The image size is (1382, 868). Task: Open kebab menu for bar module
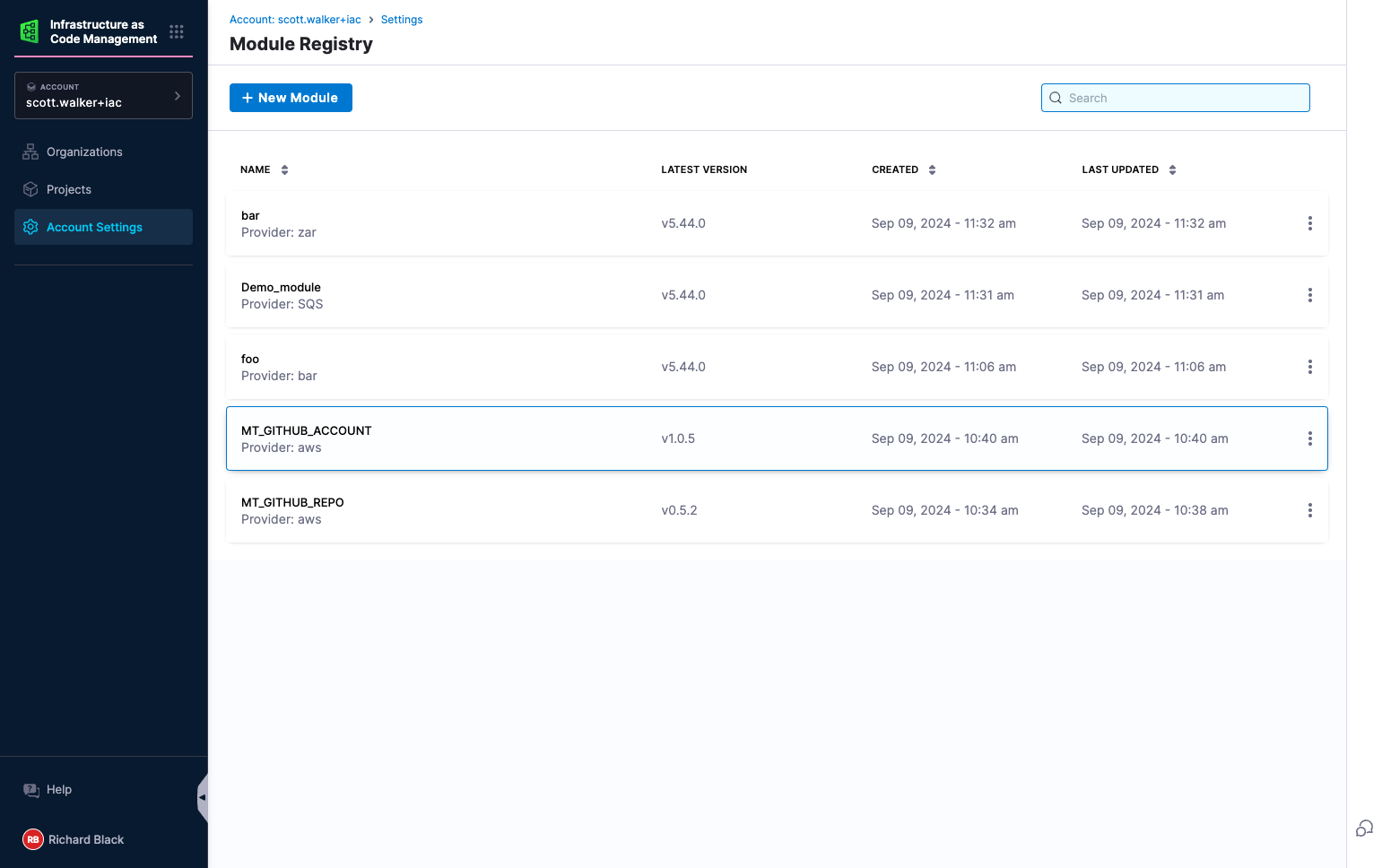pos(1309,223)
